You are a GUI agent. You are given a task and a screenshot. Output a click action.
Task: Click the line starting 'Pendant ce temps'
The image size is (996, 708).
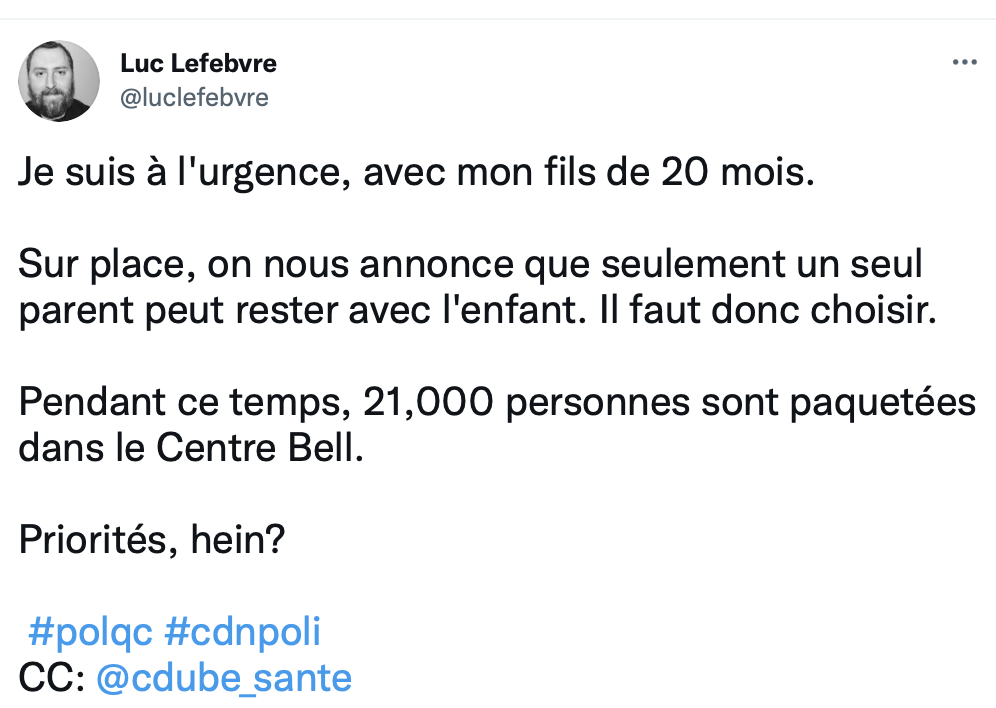click(497, 403)
